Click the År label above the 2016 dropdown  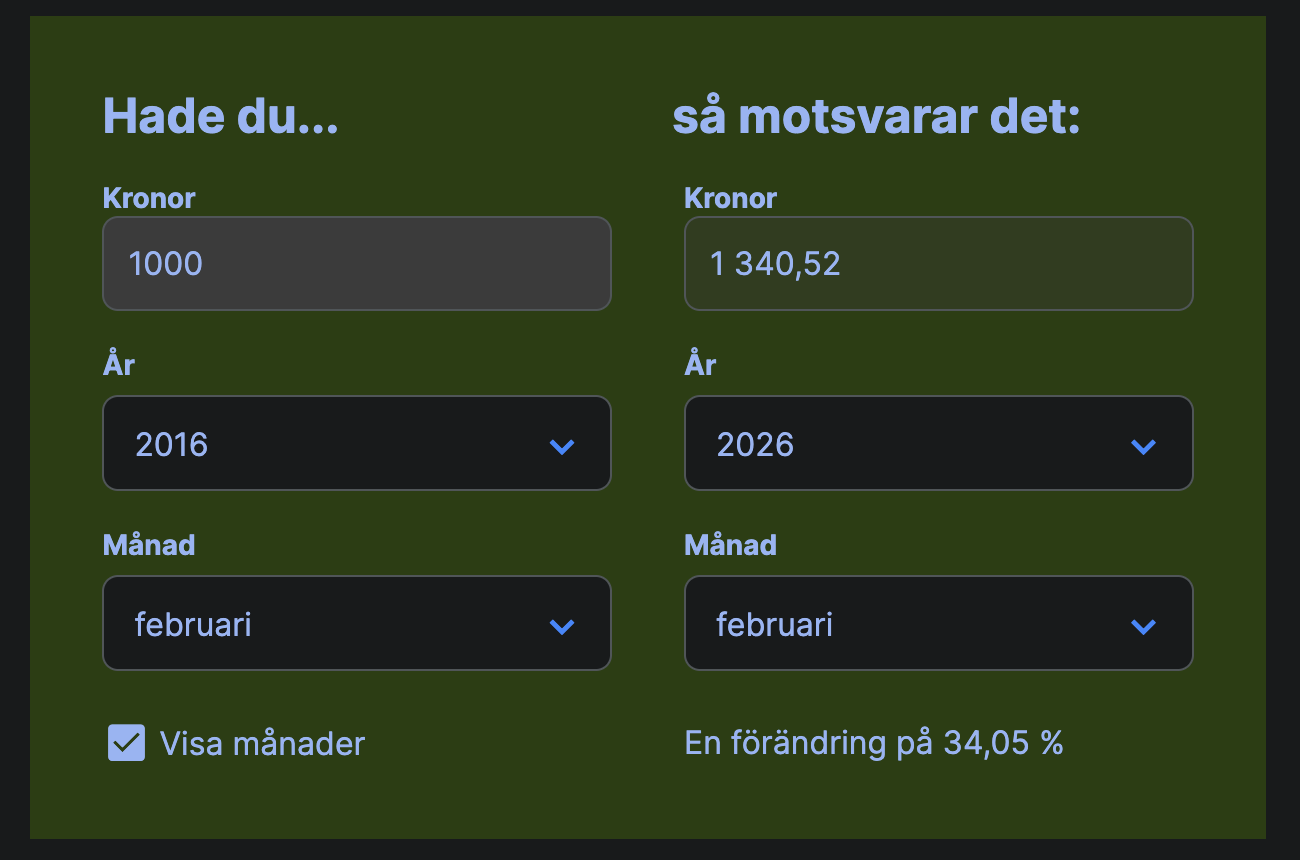[119, 364]
